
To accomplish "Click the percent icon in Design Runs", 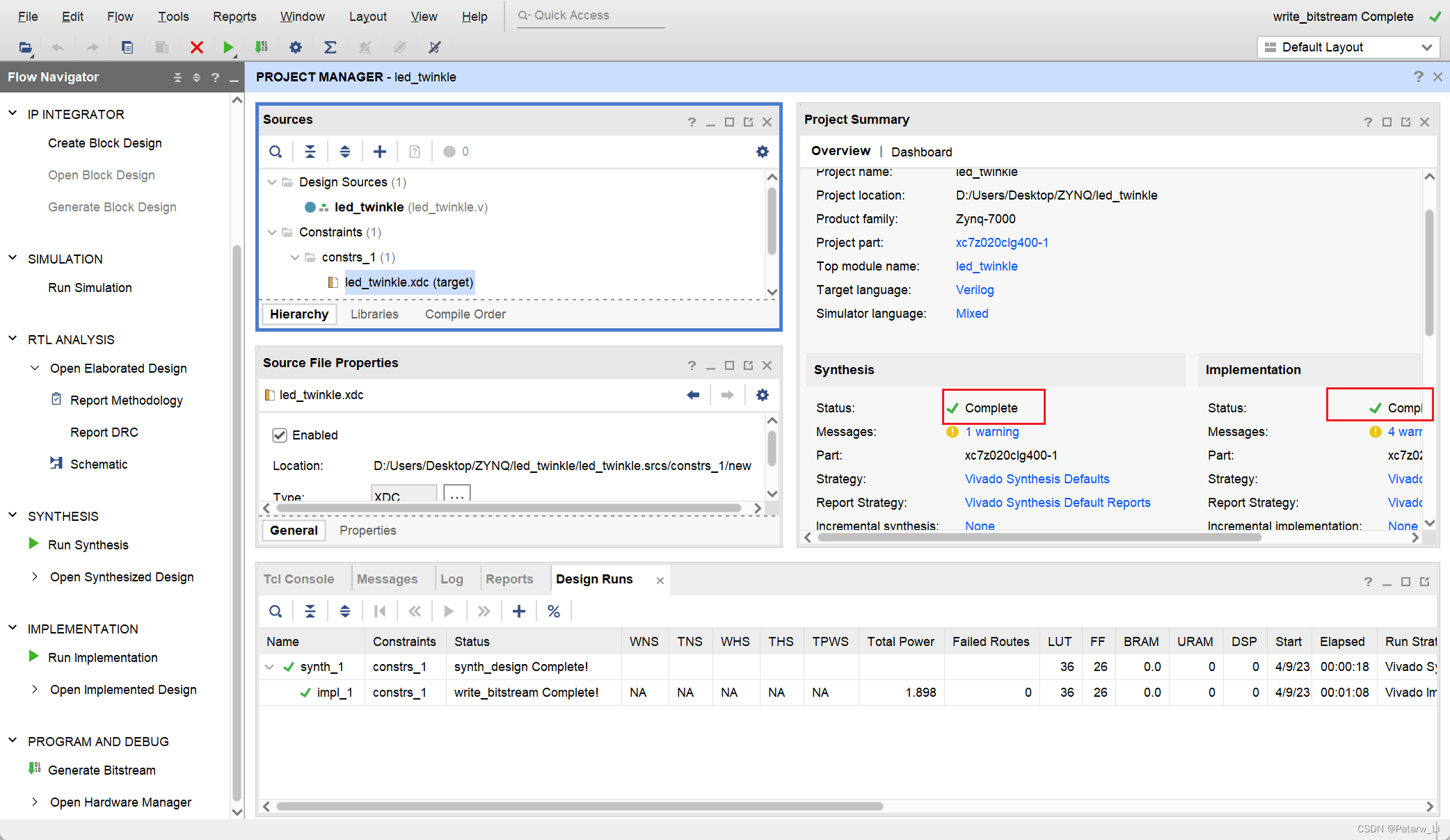I will (x=554, y=611).
